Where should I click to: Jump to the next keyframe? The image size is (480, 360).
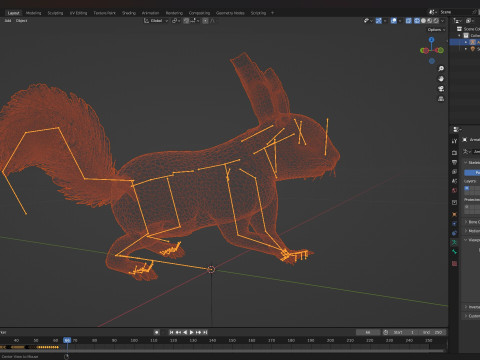[199, 332]
